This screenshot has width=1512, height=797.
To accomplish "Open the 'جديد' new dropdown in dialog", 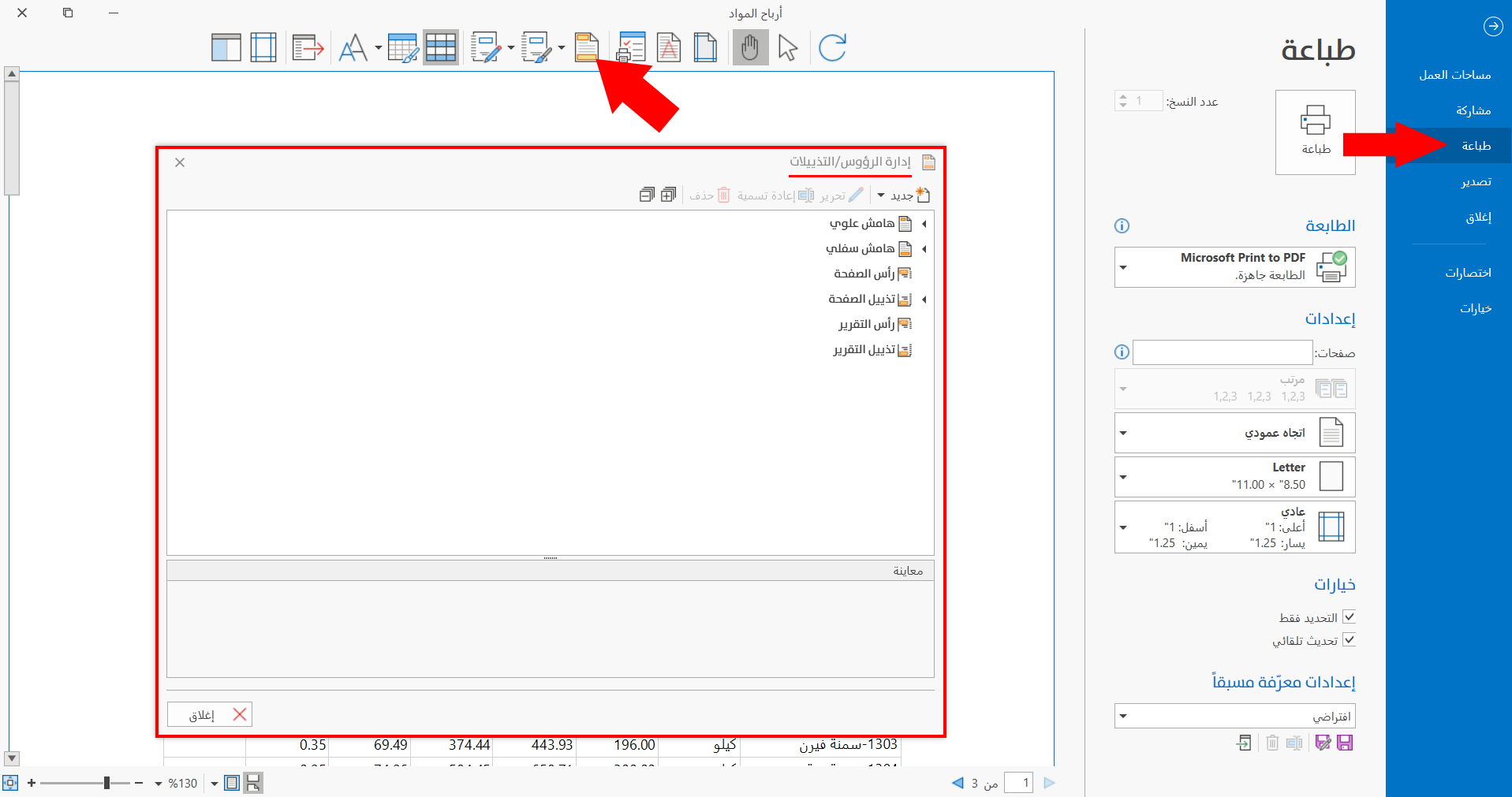I will point(881,195).
